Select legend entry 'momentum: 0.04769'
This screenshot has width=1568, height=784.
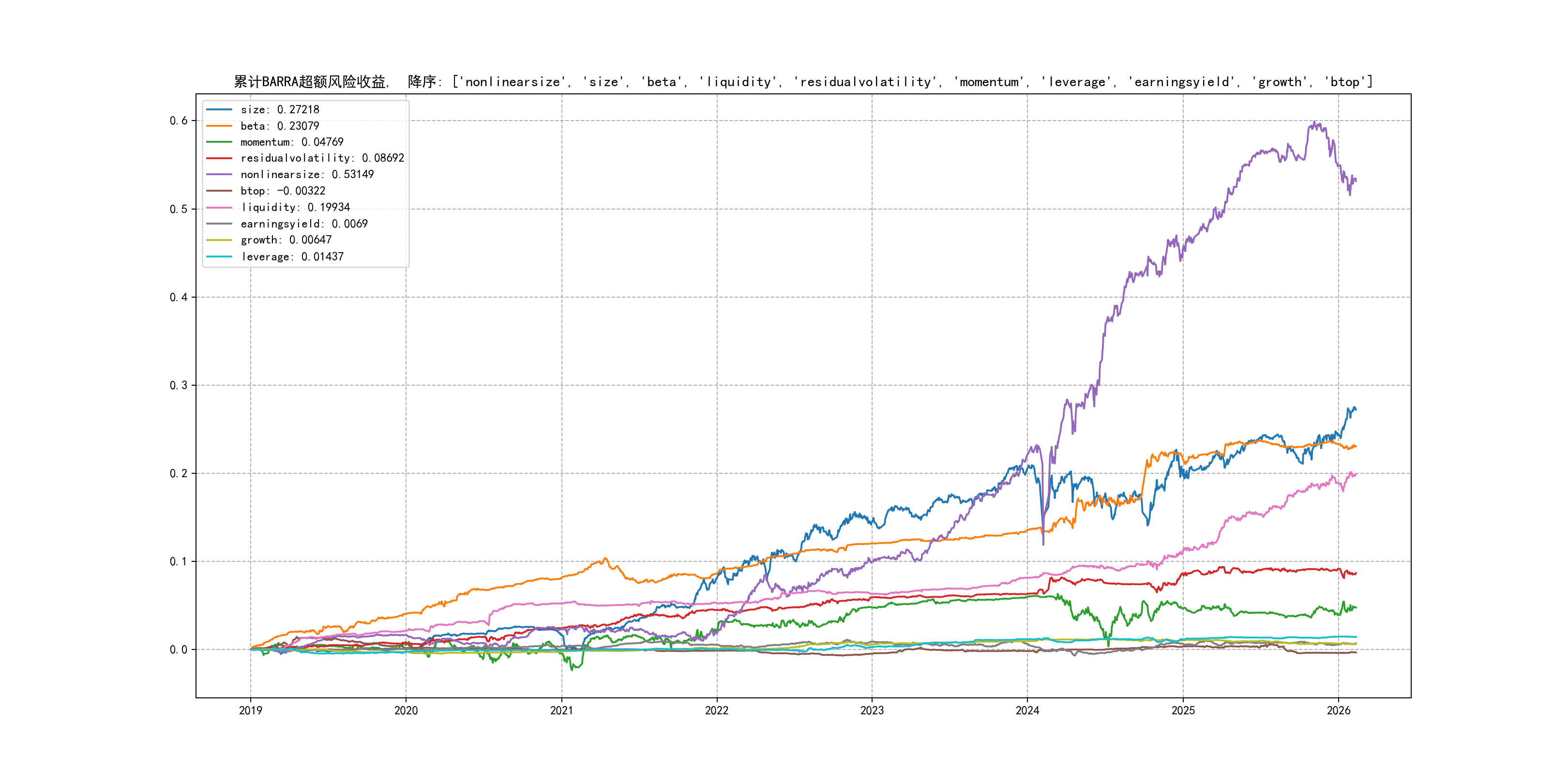[x=291, y=142]
